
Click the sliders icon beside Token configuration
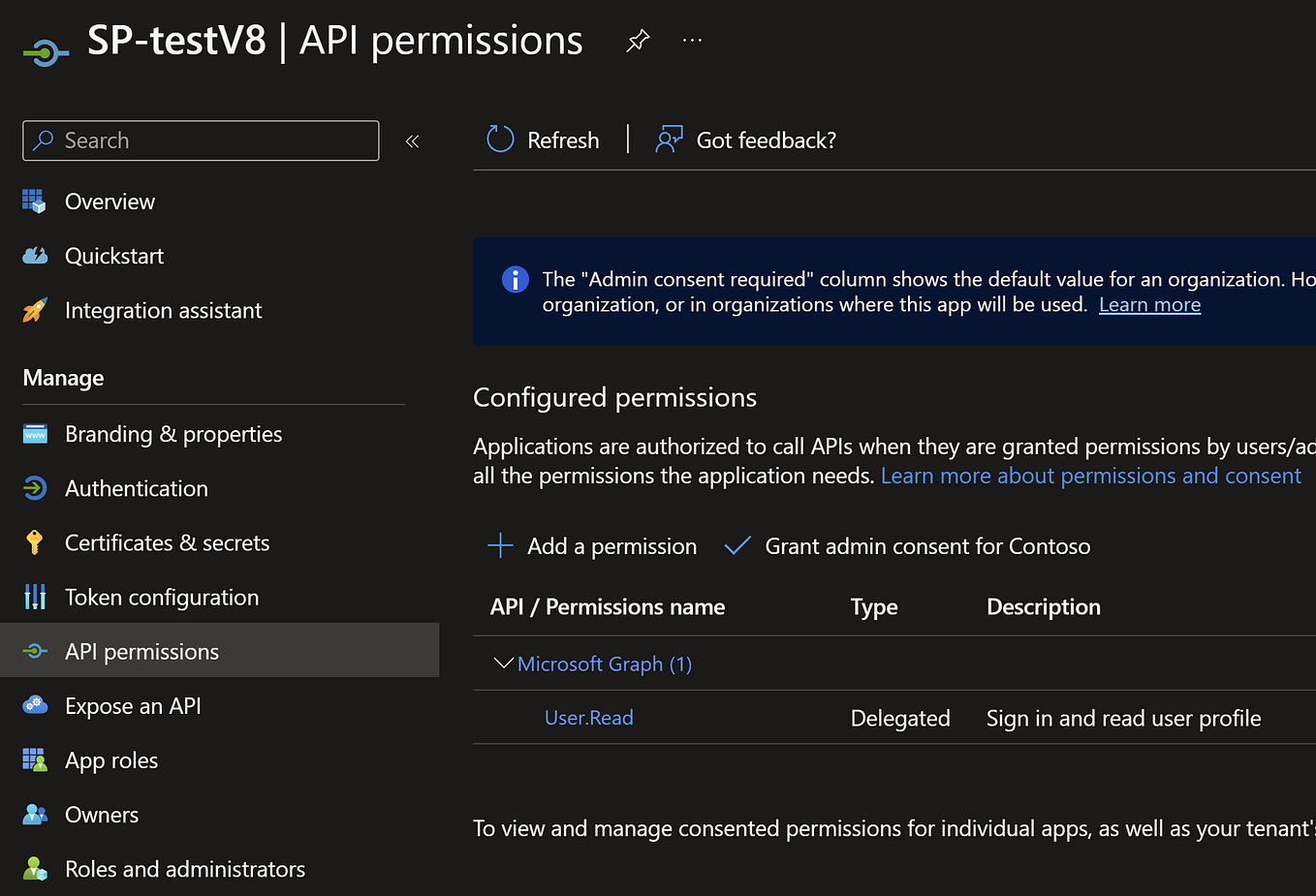coord(36,597)
